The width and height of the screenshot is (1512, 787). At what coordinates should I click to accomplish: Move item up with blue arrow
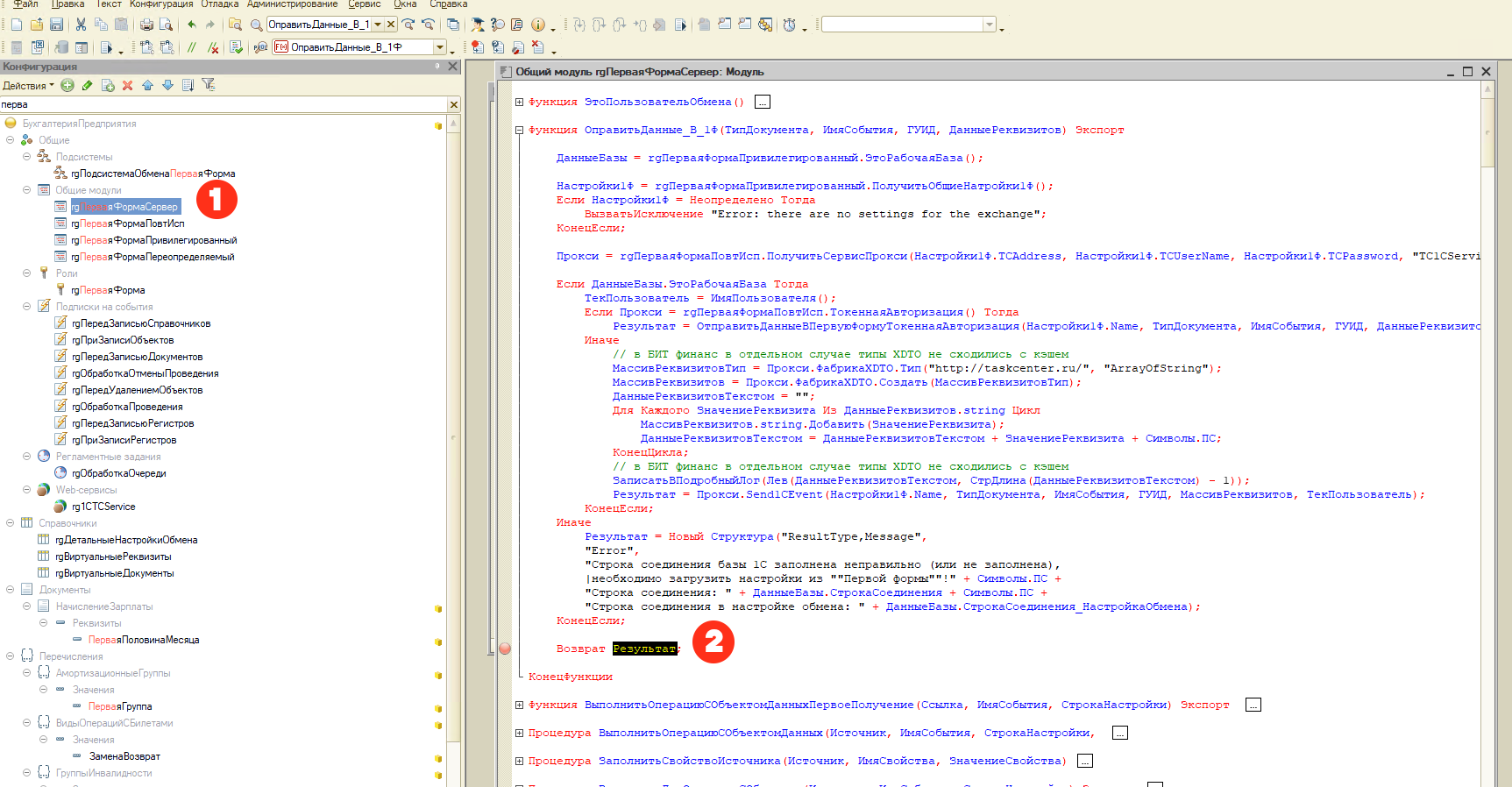(147, 85)
